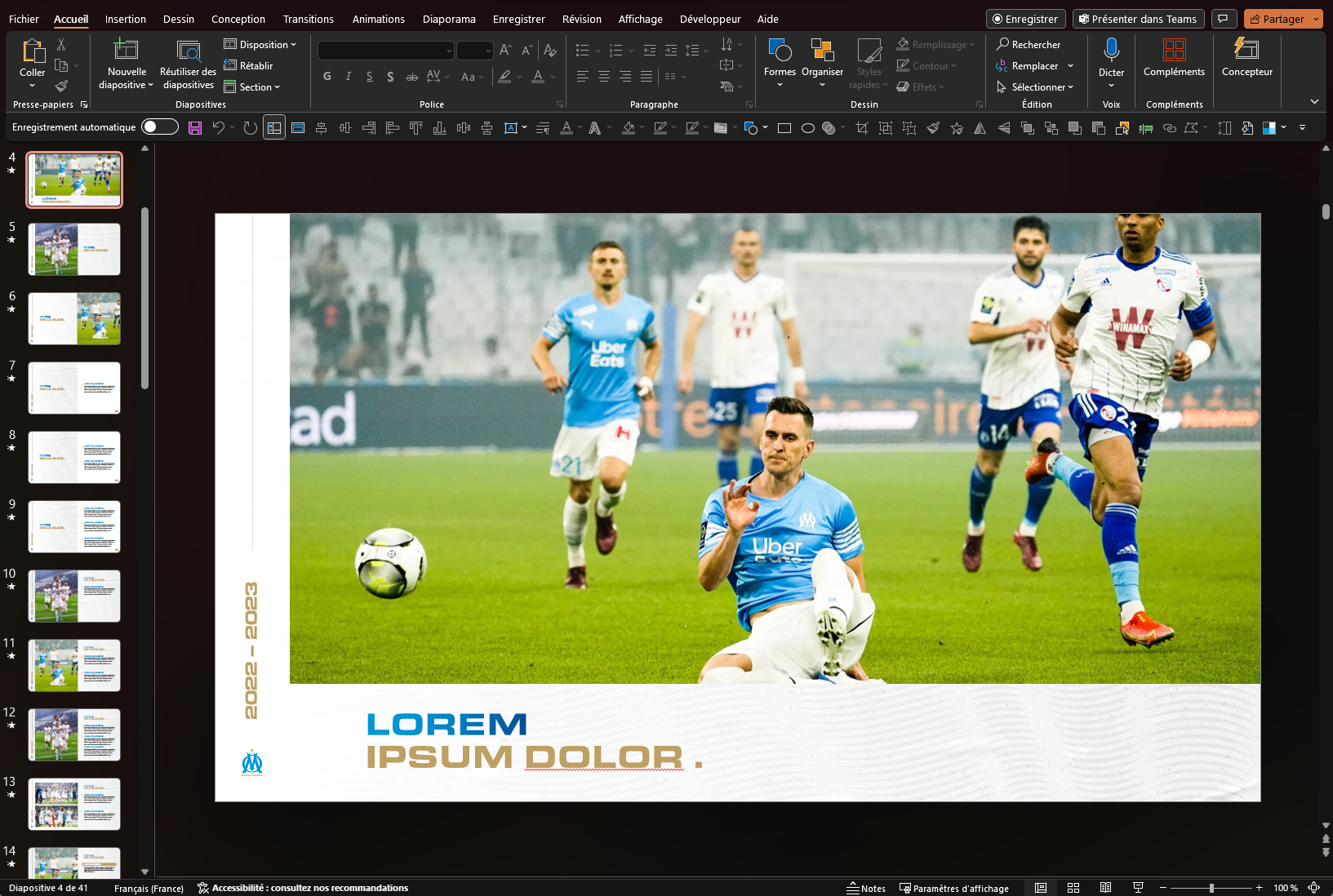Clear all formatting with eraser icon
The image size is (1333, 896).
(x=550, y=51)
